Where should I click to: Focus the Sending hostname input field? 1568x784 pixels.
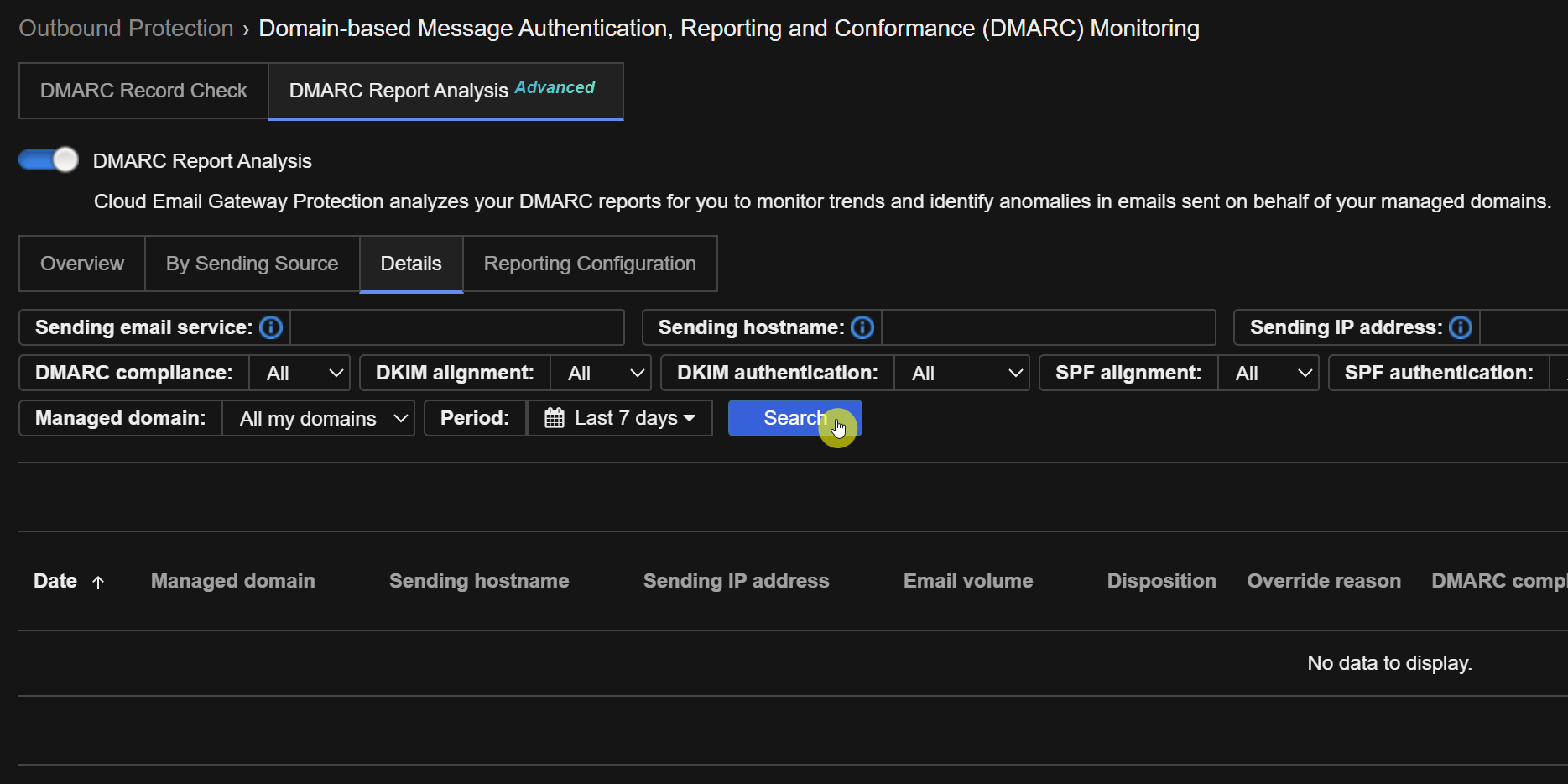[1048, 327]
